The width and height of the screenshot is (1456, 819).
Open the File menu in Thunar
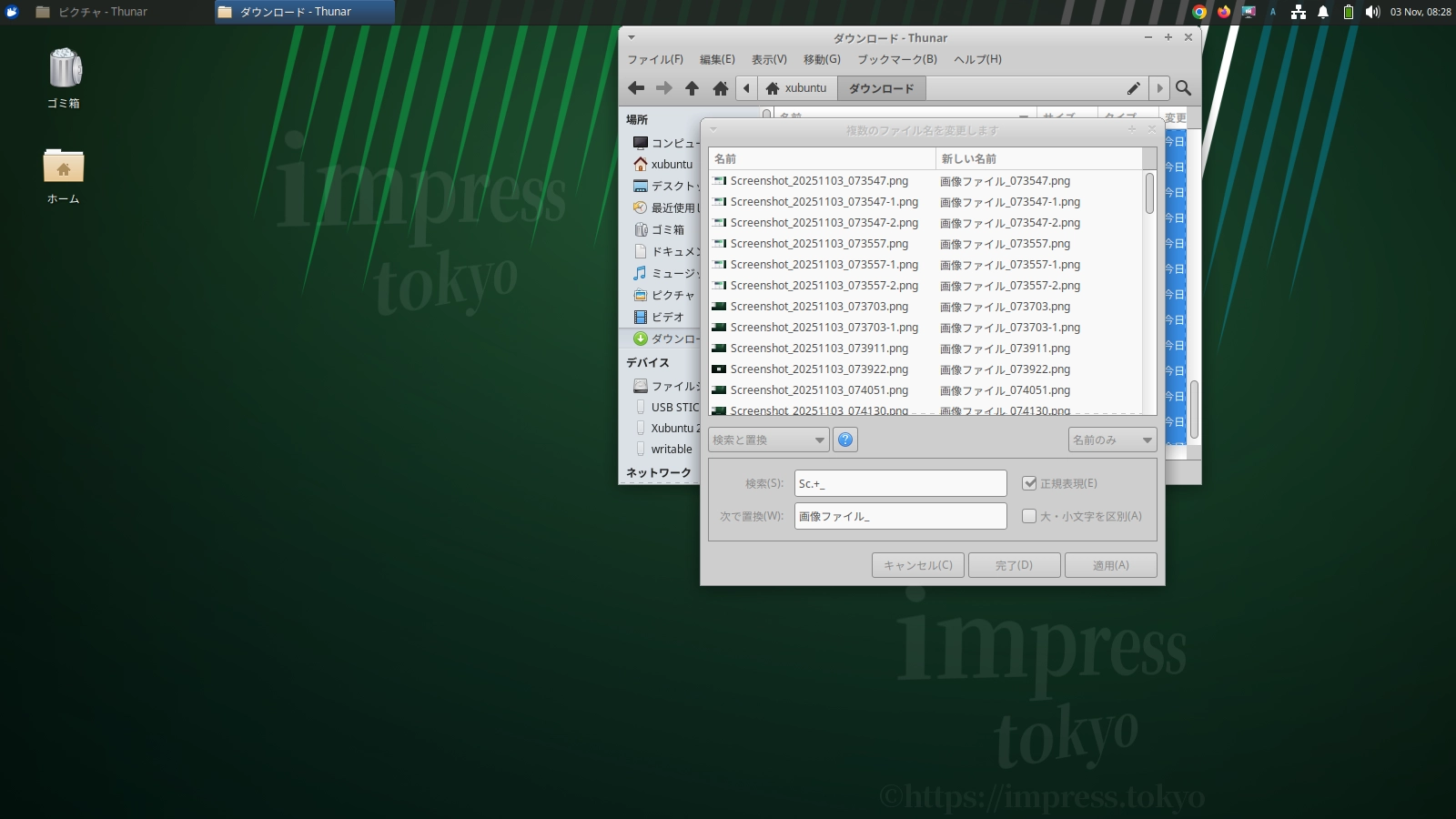[655, 59]
